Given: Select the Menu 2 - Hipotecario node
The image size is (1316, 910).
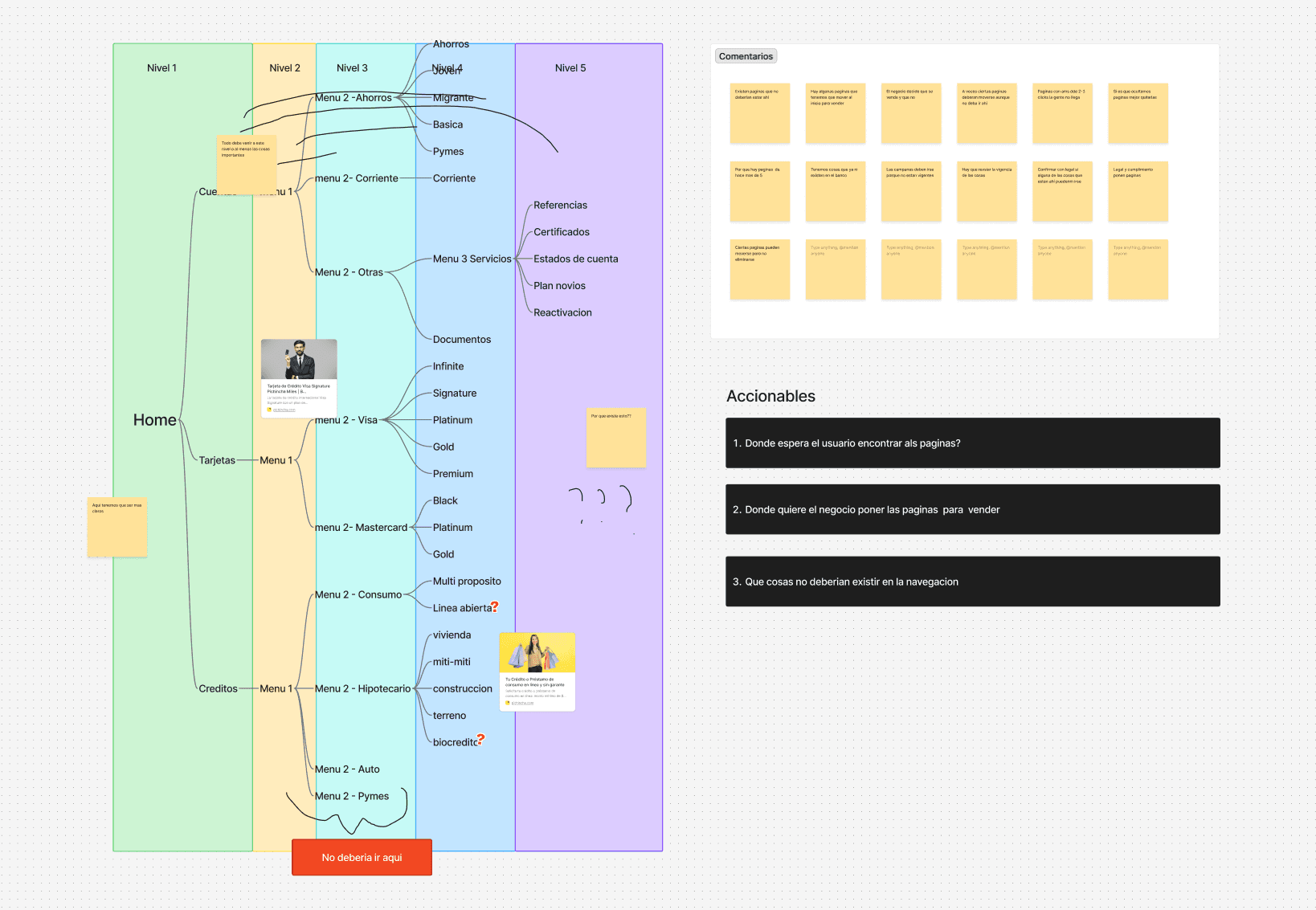Looking at the screenshot, I should pyautogui.click(x=362, y=688).
